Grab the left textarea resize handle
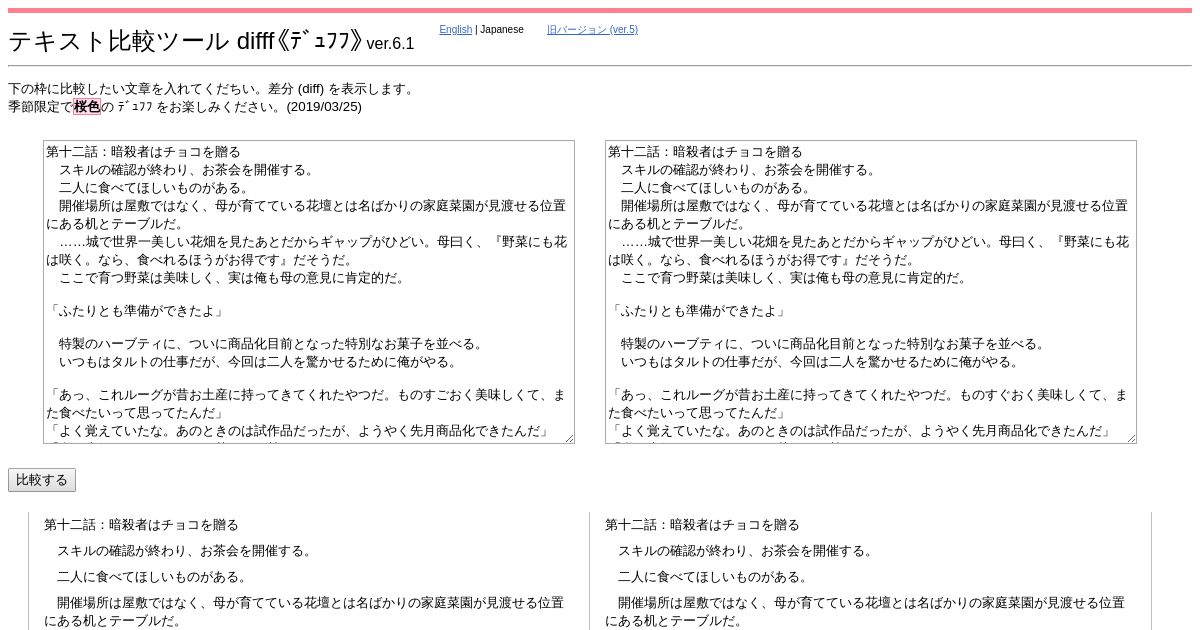 pos(569,438)
